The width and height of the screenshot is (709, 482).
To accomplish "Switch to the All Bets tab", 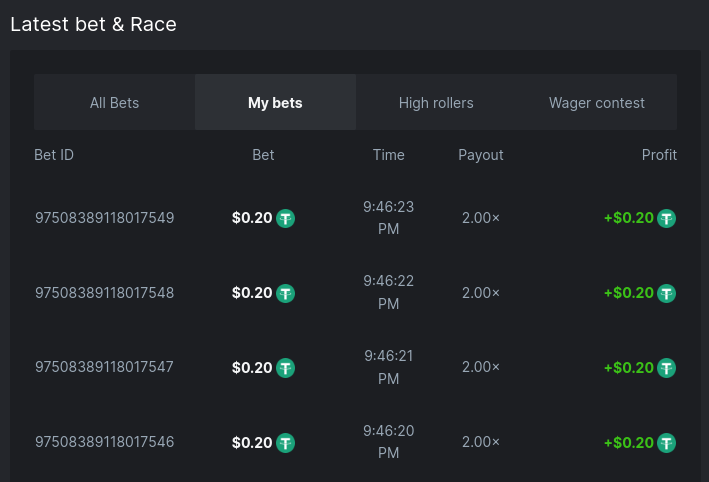I will (114, 103).
